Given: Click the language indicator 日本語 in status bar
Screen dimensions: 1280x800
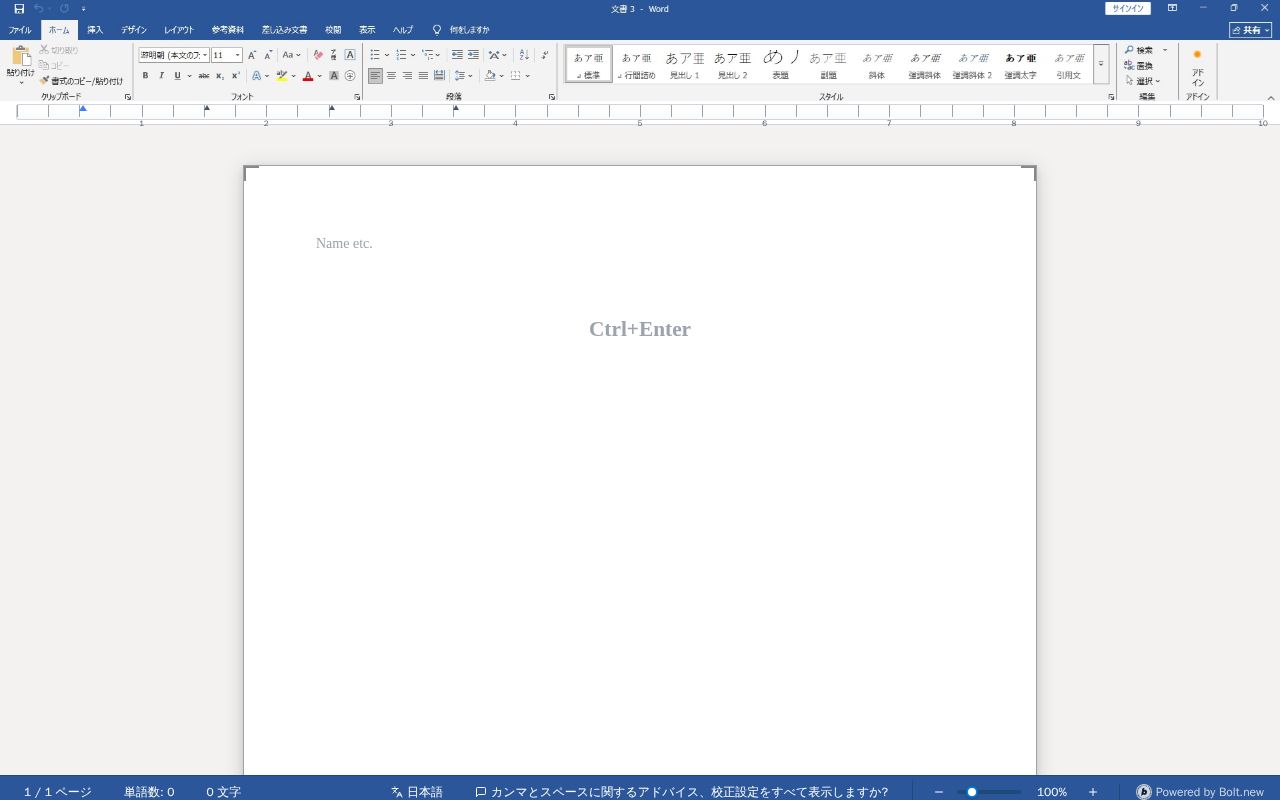Looking at the screenshot, I should [x=417, y=792].
